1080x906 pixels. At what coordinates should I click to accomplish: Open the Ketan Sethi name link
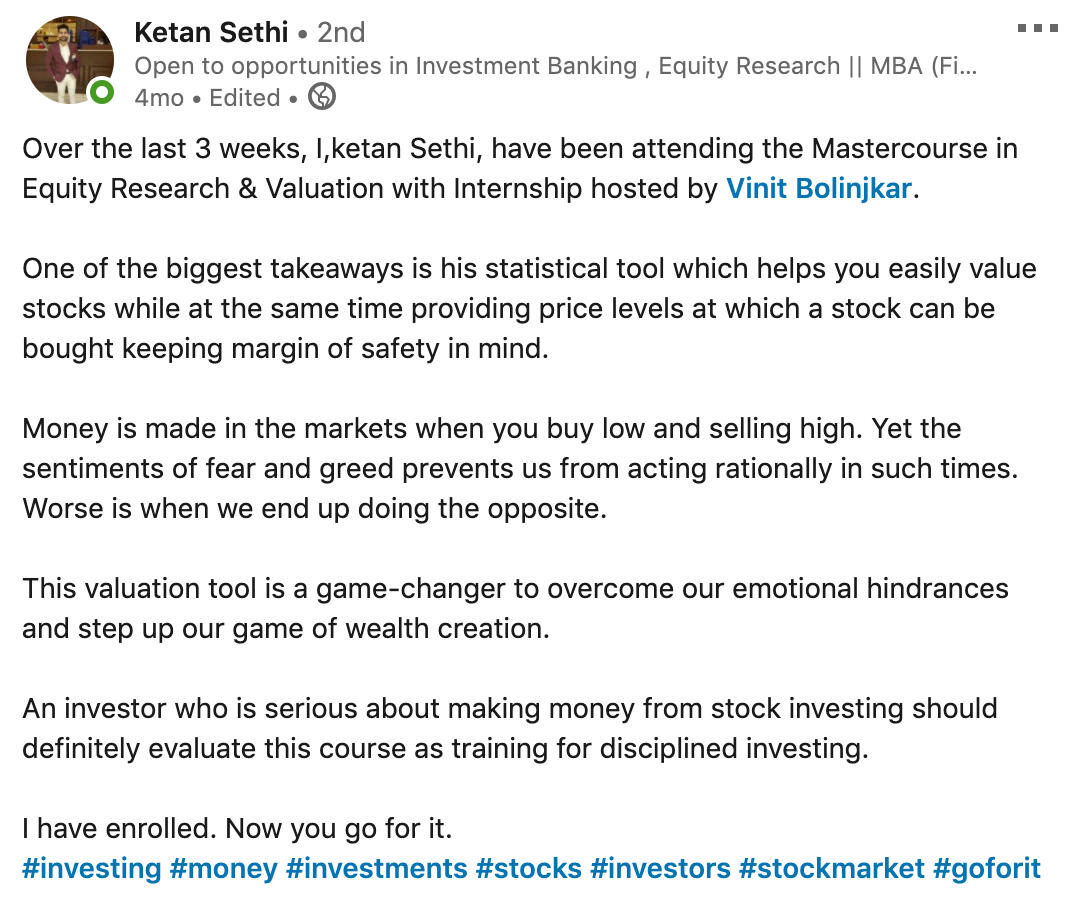tap(212, 32)
